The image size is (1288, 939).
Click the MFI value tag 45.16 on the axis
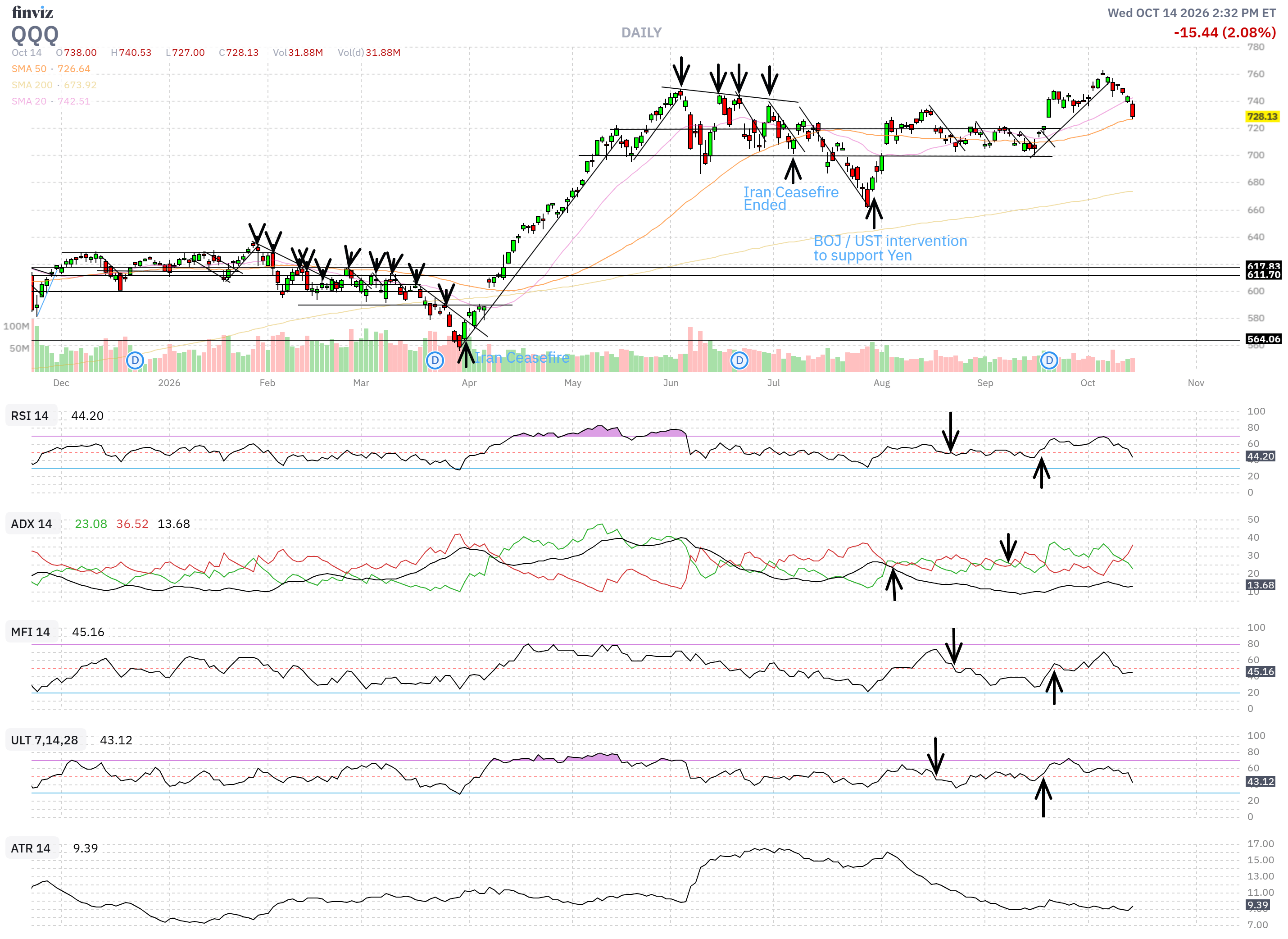coord(1260,671)
